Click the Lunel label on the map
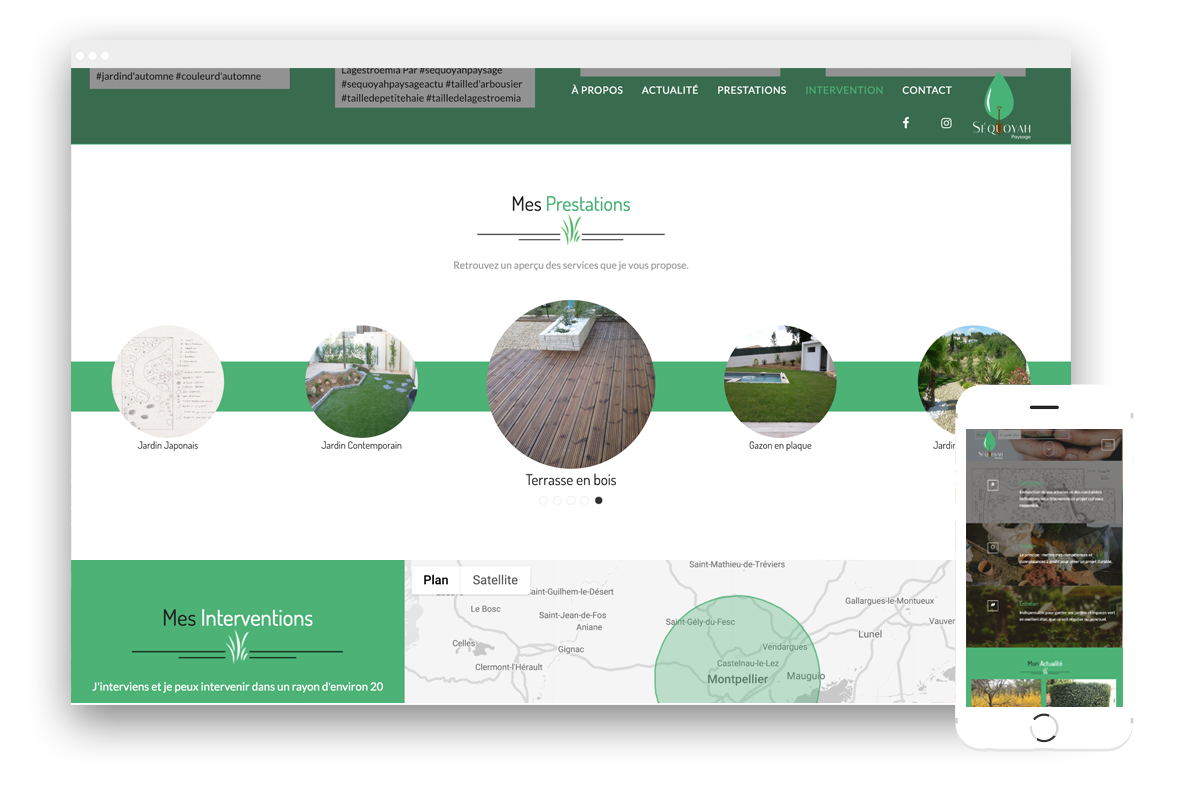This screenshot has width=1200, height=800. [x=870, y=634]
